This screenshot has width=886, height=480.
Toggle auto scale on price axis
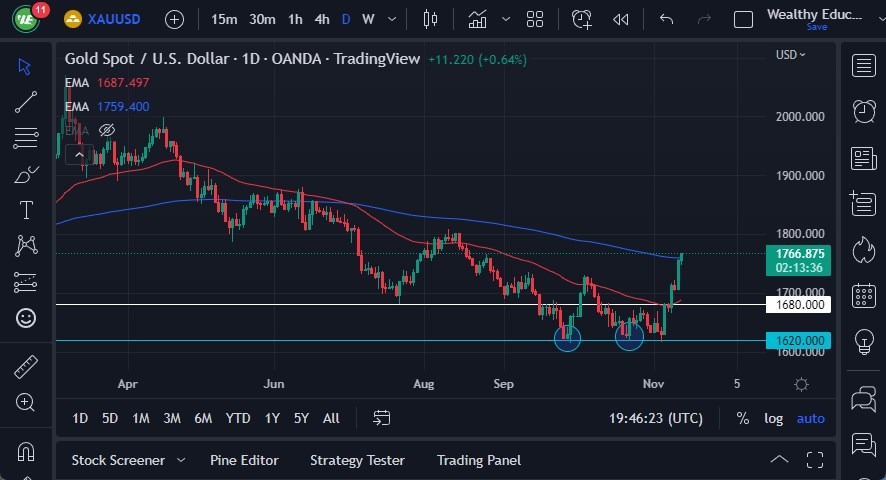(810, 418)
